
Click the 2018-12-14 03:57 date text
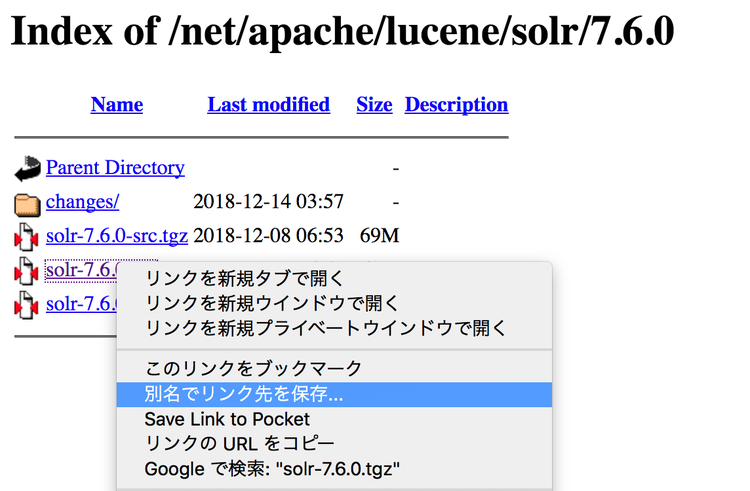coord(268,202)
